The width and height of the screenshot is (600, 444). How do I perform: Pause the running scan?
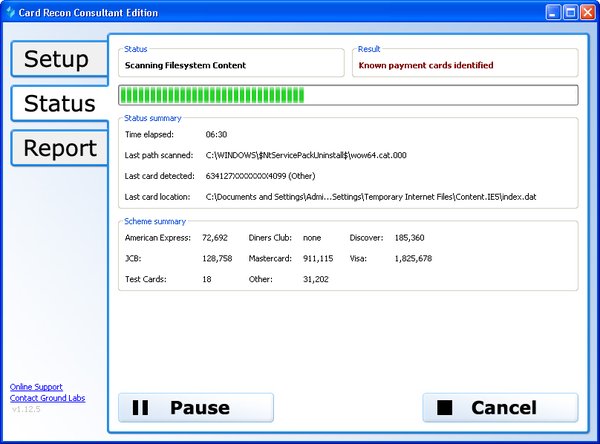[196, 408]
